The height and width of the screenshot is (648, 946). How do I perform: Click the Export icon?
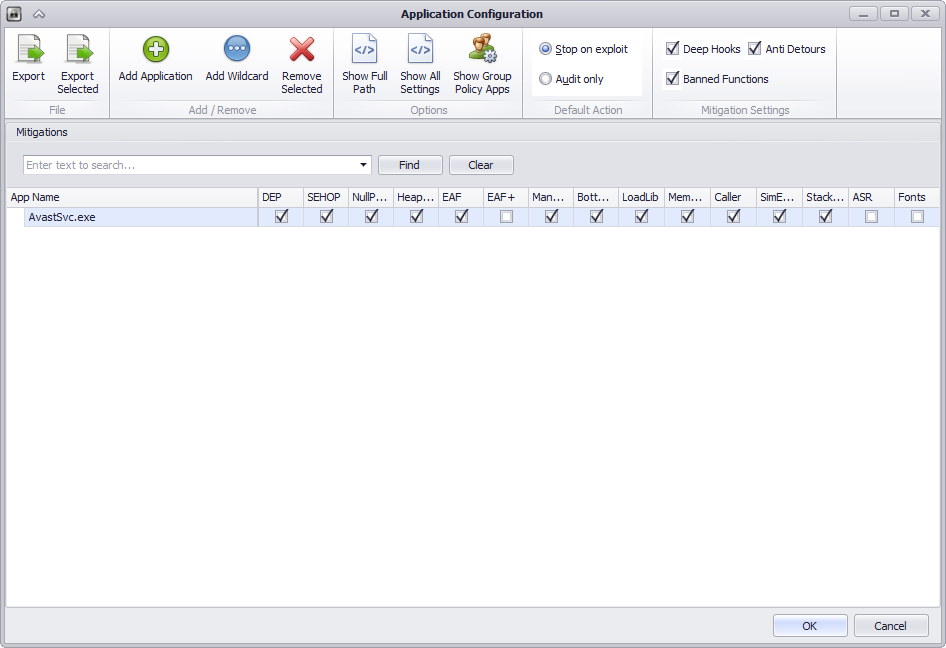28,50
